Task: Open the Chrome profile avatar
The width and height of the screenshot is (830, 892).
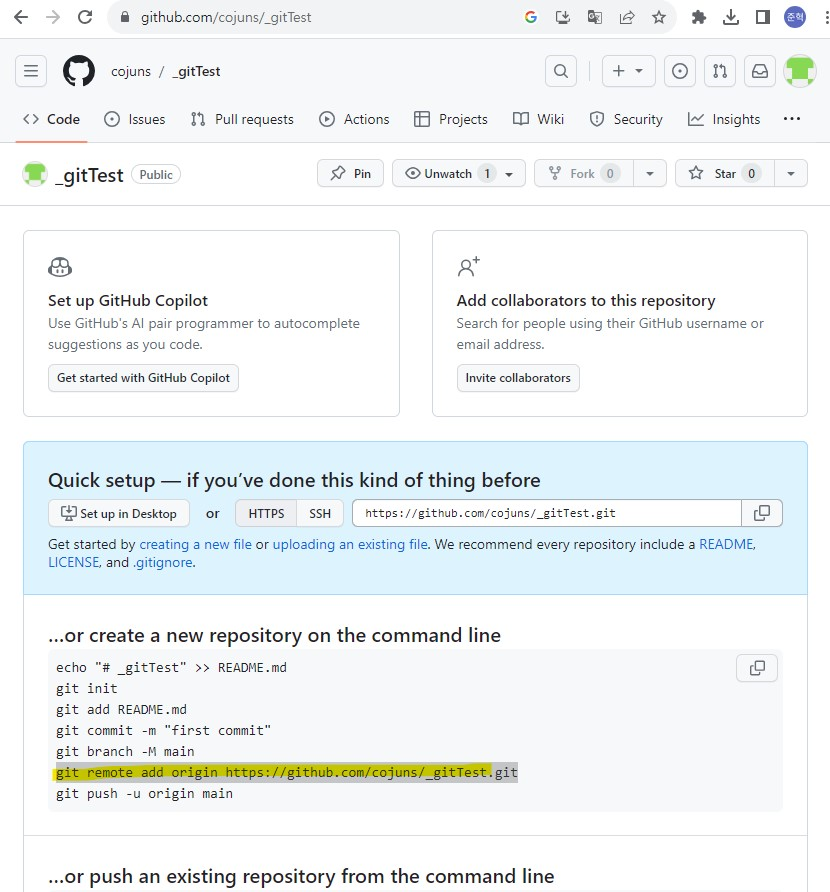Action: coord(795,17)
